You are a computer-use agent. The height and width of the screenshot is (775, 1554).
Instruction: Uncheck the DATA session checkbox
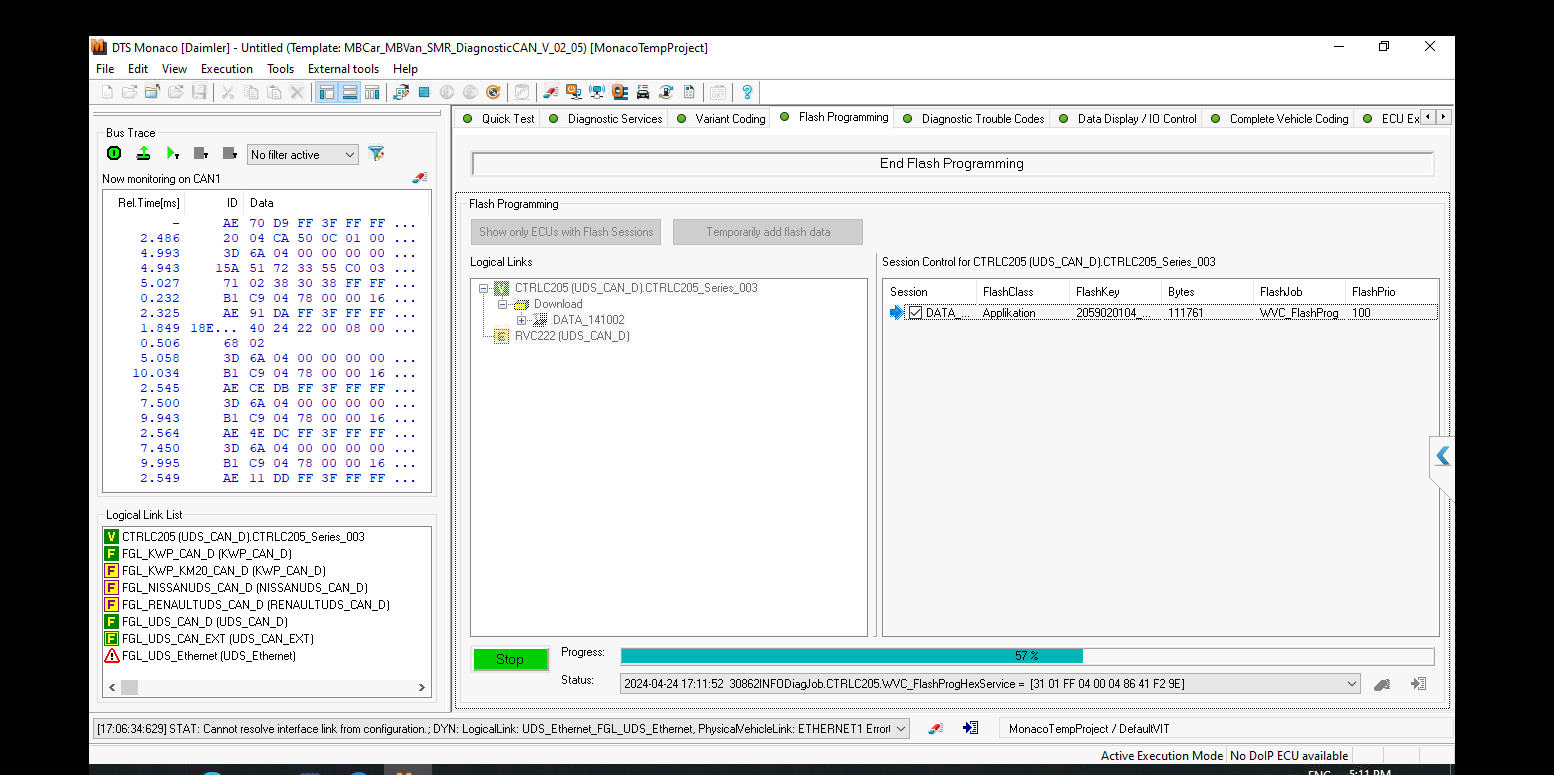[x=915, y=313]
